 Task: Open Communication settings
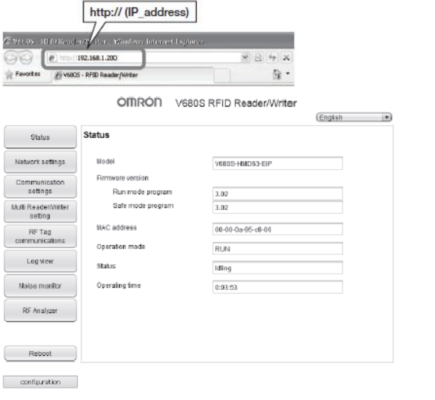(40, 187)
